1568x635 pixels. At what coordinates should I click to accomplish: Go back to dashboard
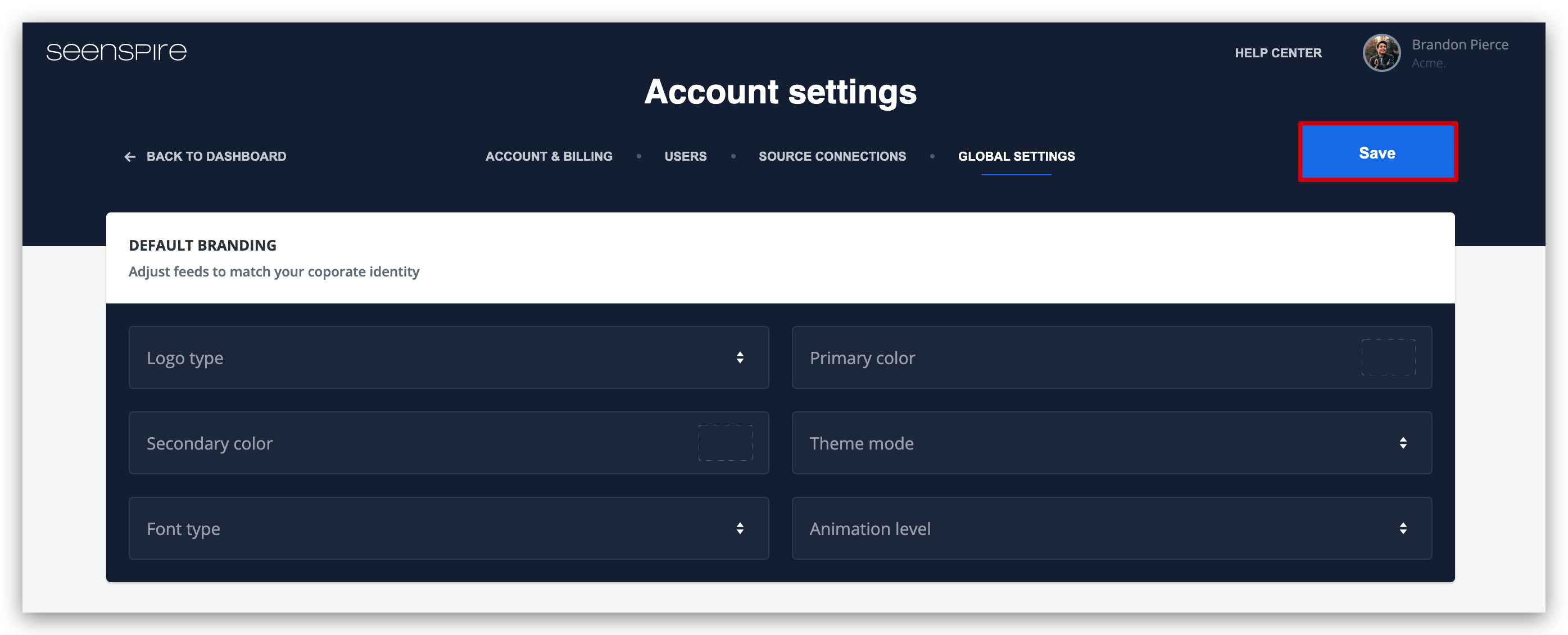[205, 156]
